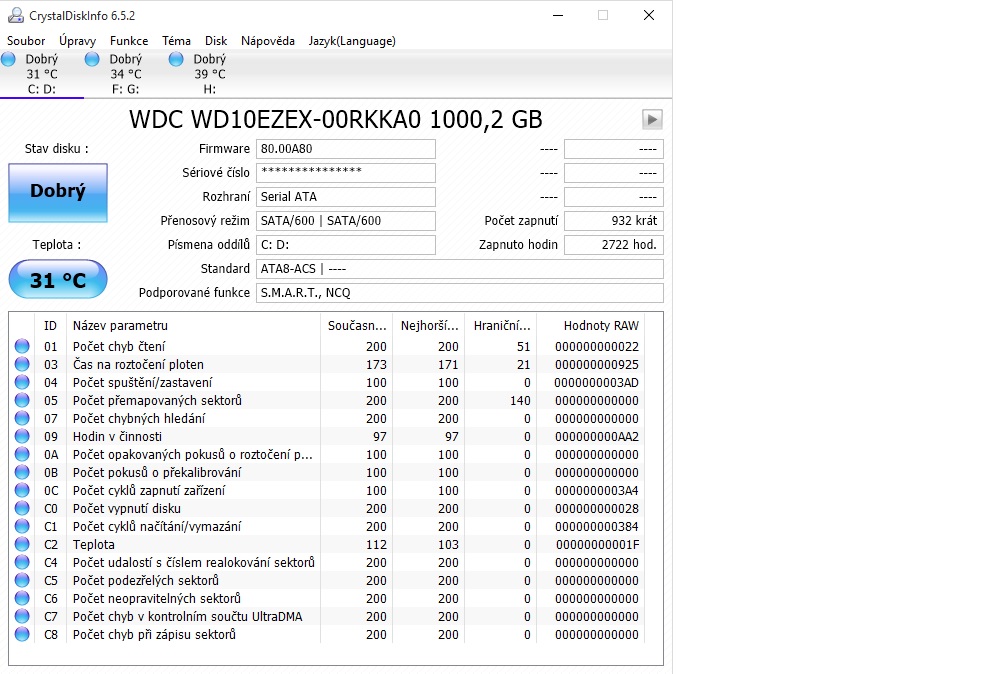1008x674 pixels.
Task: Minimize the CrystalDiskInfo window
Action: click(x=558, y=15)
